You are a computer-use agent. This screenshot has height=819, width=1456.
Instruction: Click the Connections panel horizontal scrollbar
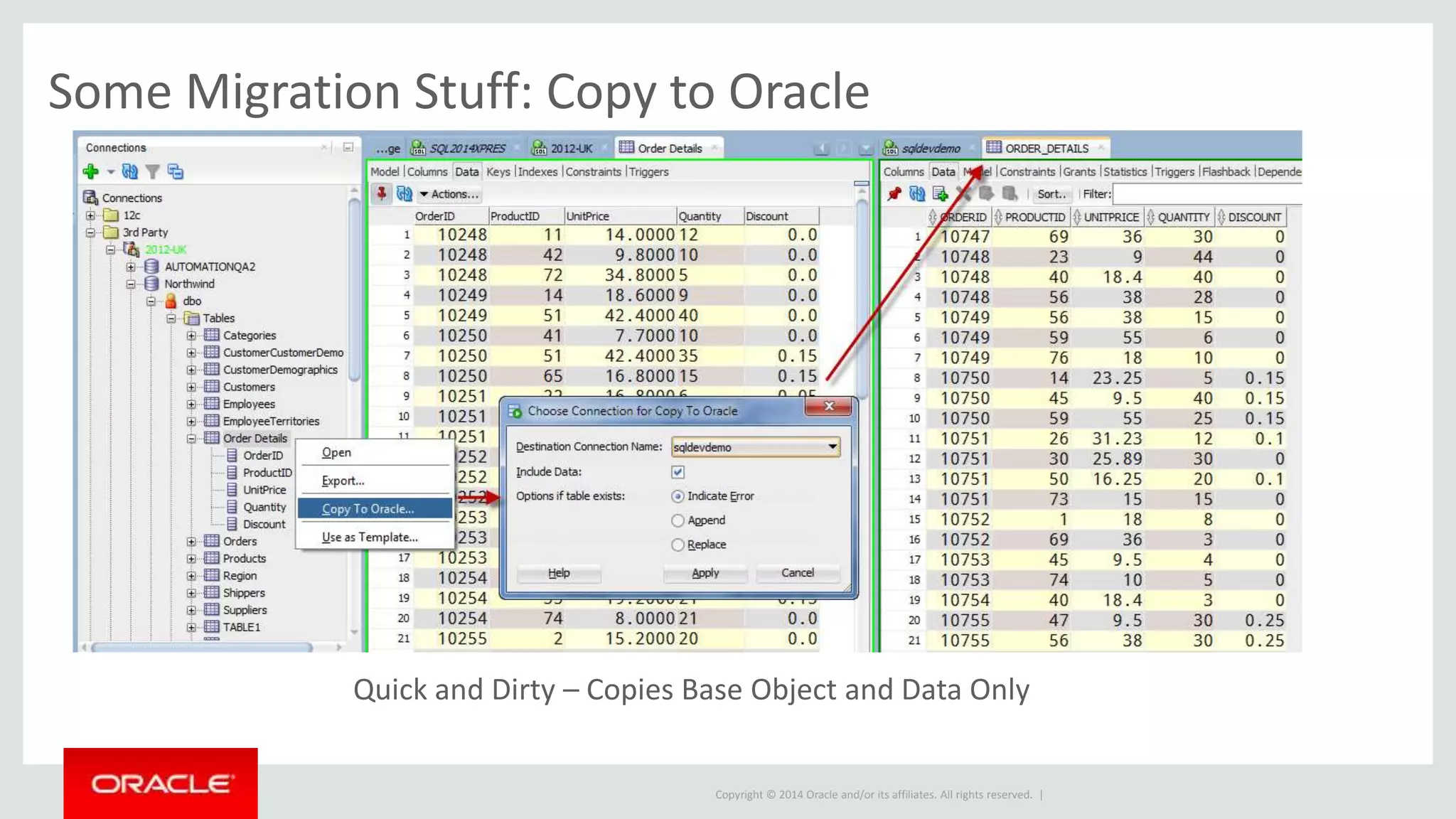pyautogui.click(x=201, y=647)
